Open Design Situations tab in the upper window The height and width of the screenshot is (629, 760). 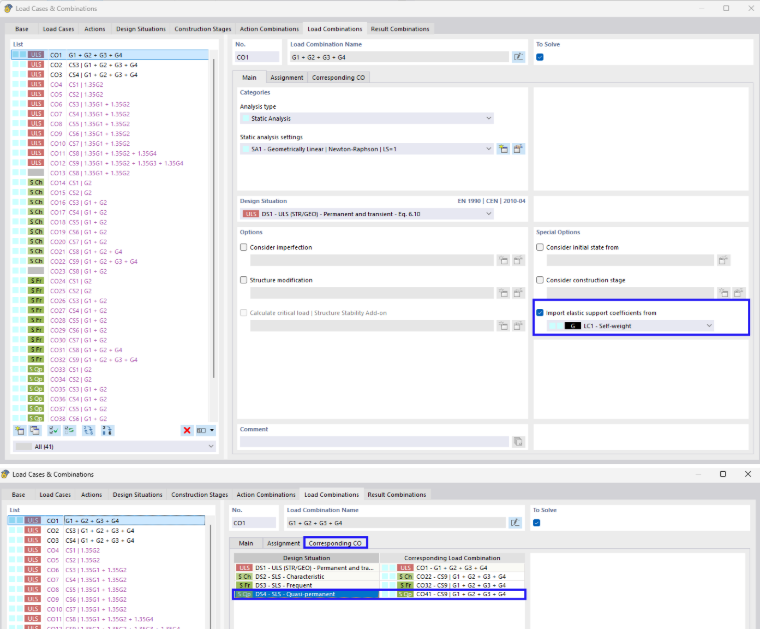click(141, 29)
